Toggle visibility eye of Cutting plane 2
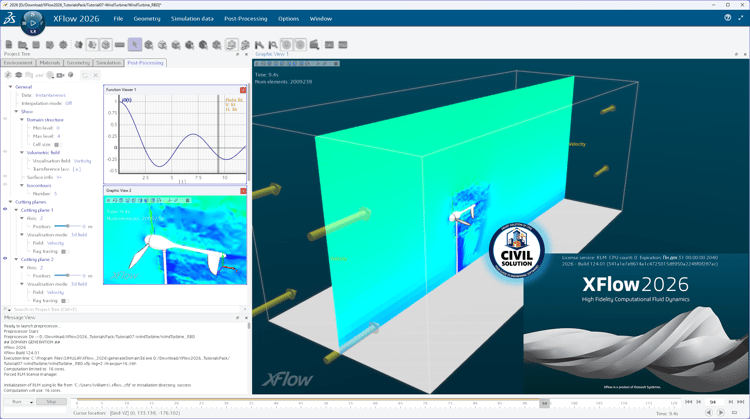This screenshot has width=750, height=419. point(5,258)
